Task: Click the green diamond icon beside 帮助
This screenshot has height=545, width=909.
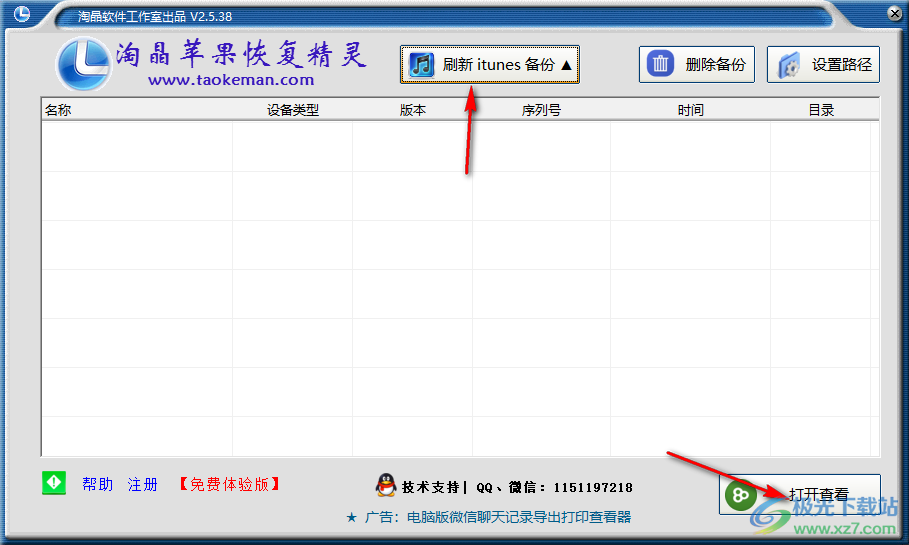Action: pos(54,482)
